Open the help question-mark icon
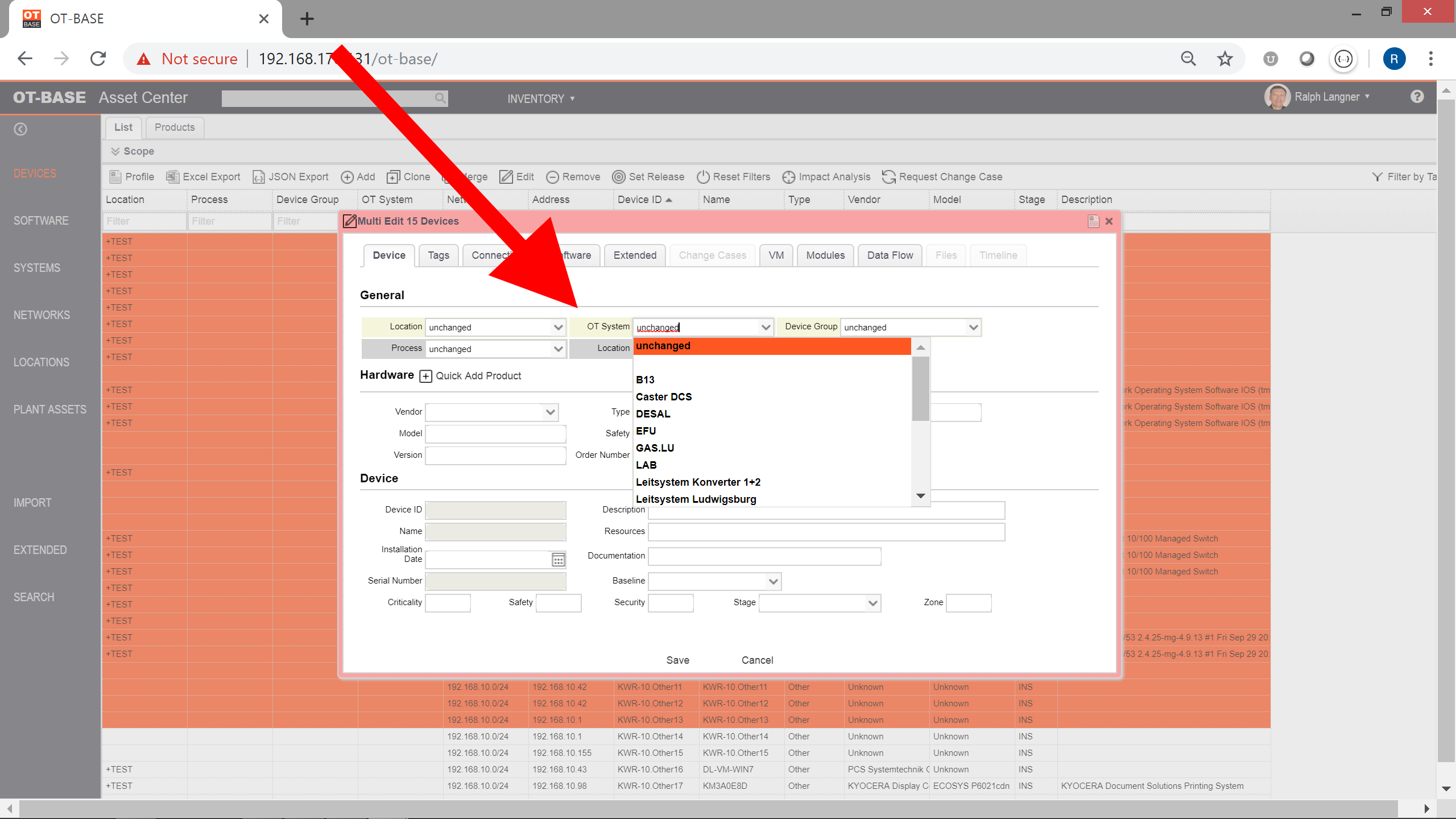Screen dimensions: 1456x819 (1417, 97)
